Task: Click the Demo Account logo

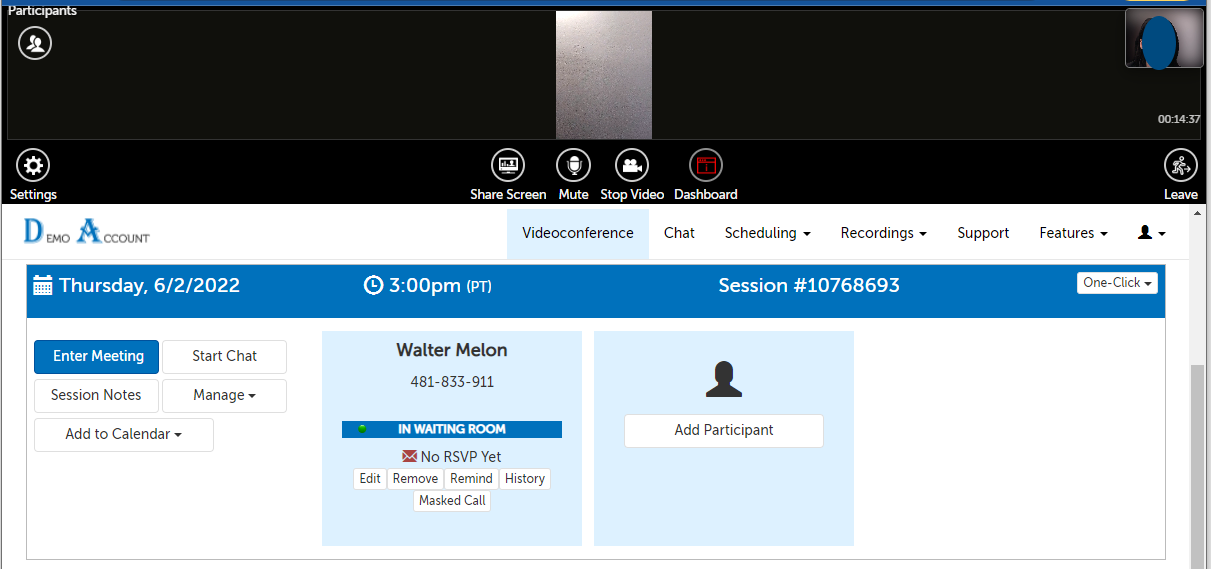Action: [87, 233]
